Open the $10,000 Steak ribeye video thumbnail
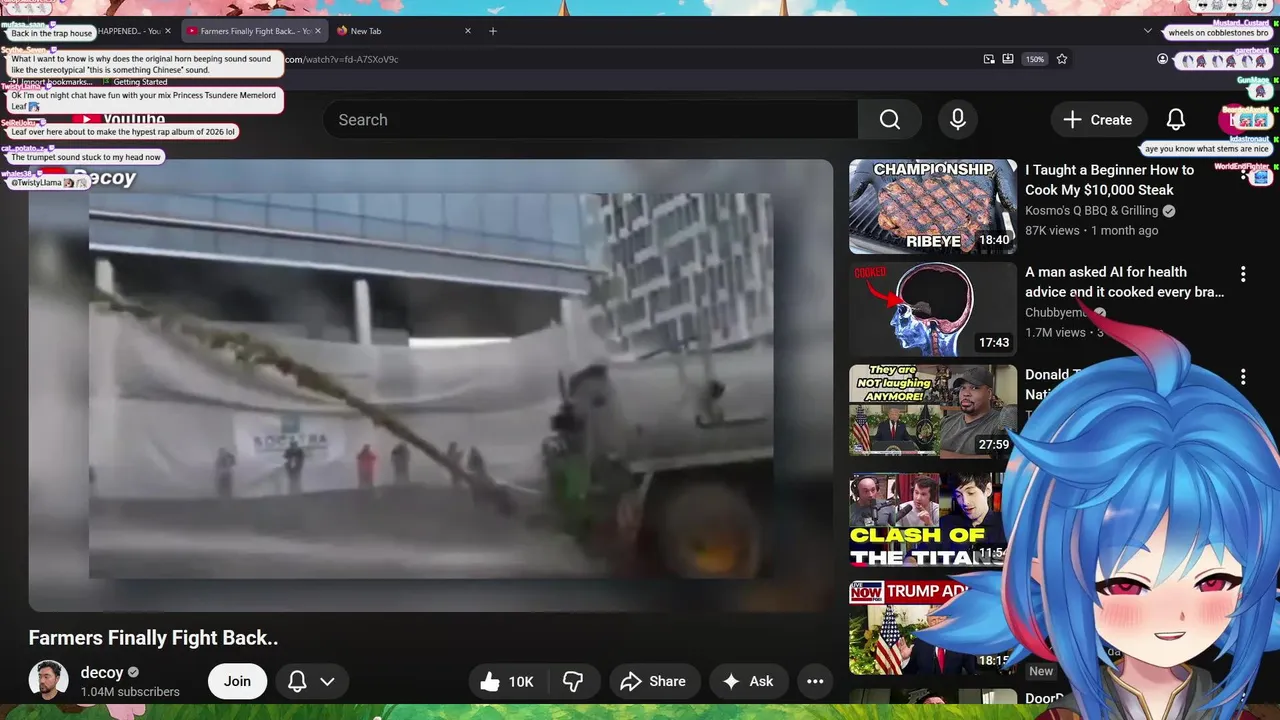The height and width of the screenshot is (720, 1280). (933, 207)
